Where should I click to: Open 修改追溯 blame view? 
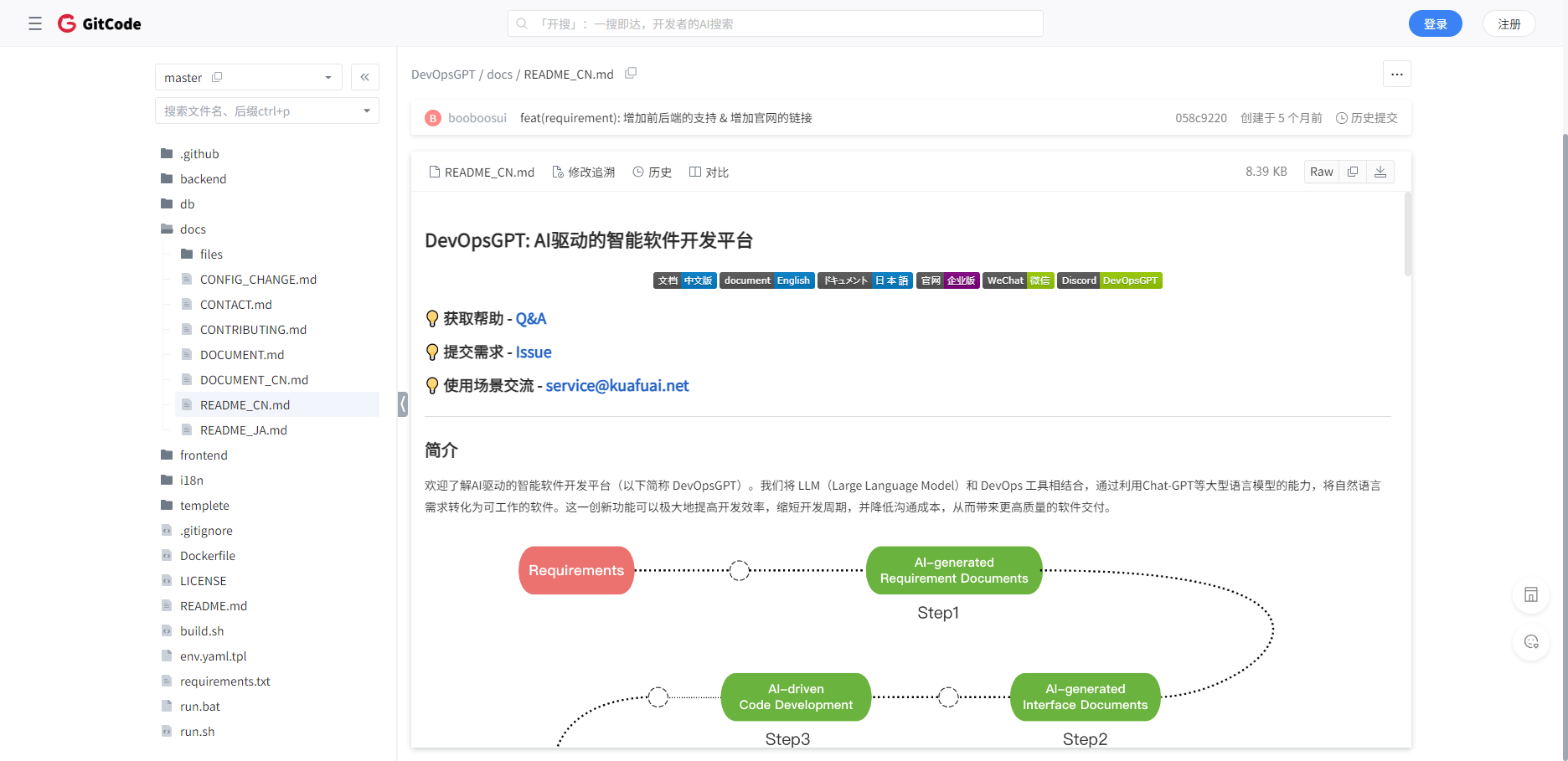coord(584,172)
